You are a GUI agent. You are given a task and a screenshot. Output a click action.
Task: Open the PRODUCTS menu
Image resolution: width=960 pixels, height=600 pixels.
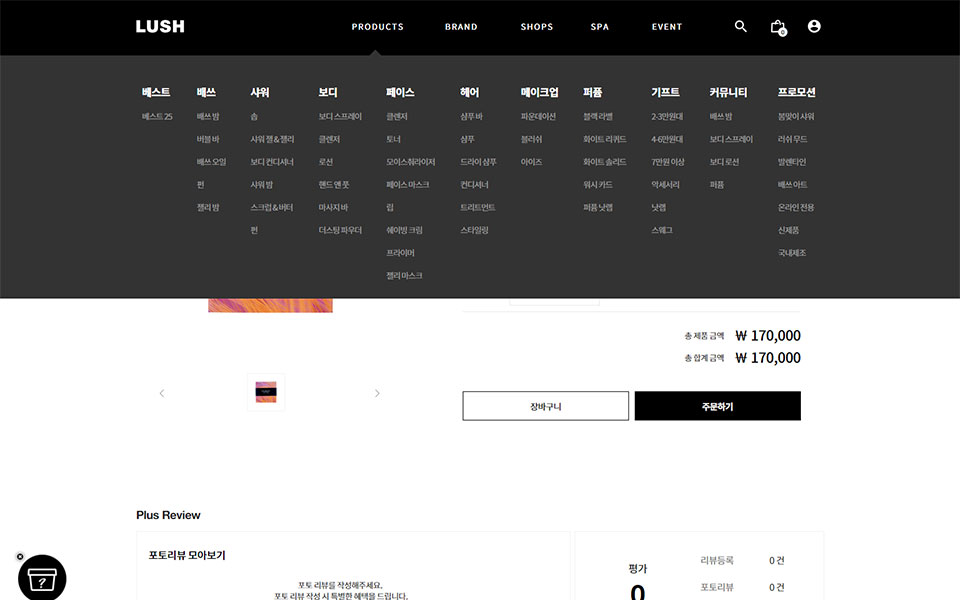[377, 27]
